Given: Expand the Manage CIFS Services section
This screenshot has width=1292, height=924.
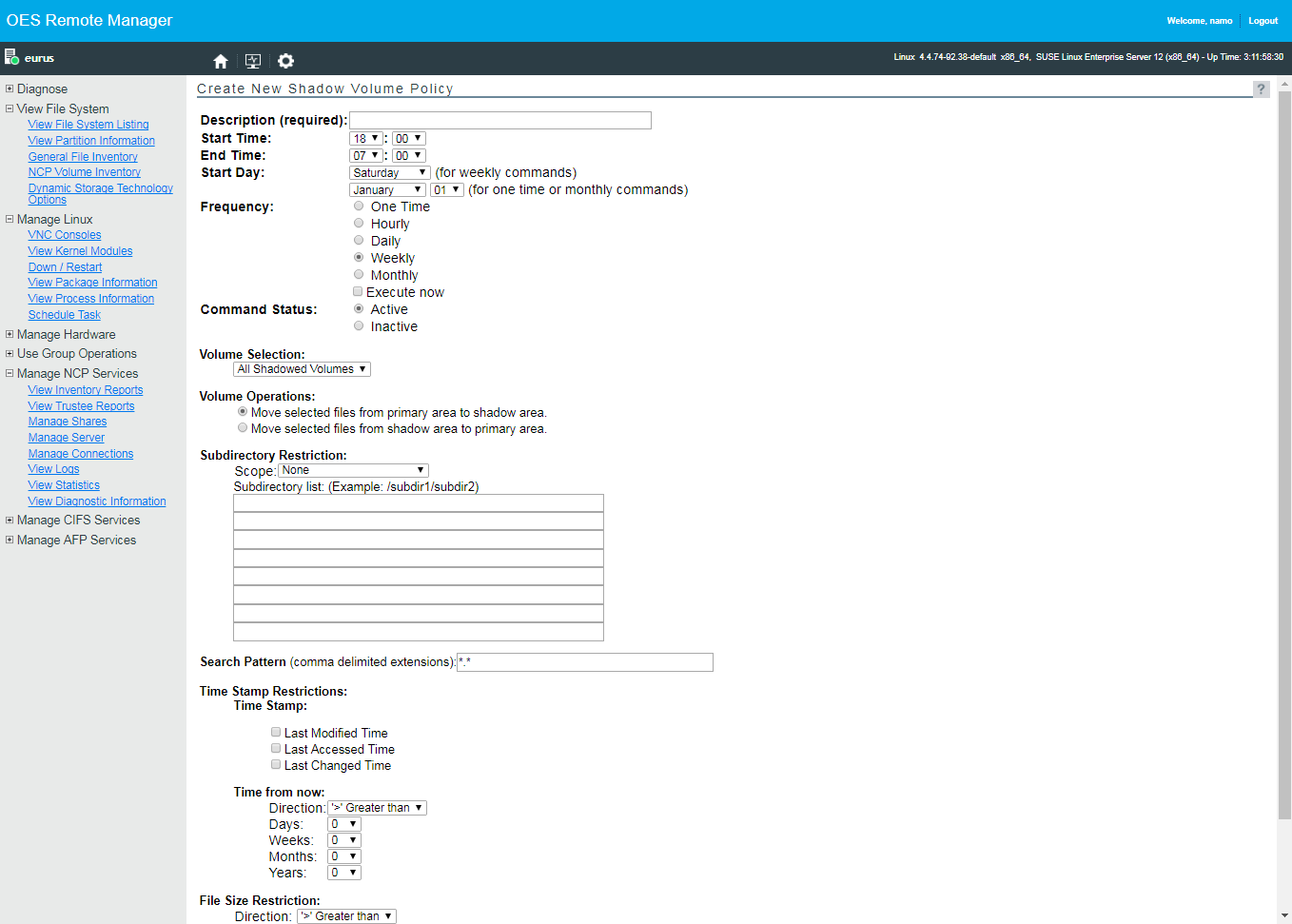Looking at the screenshot, I should coord(10,520).
